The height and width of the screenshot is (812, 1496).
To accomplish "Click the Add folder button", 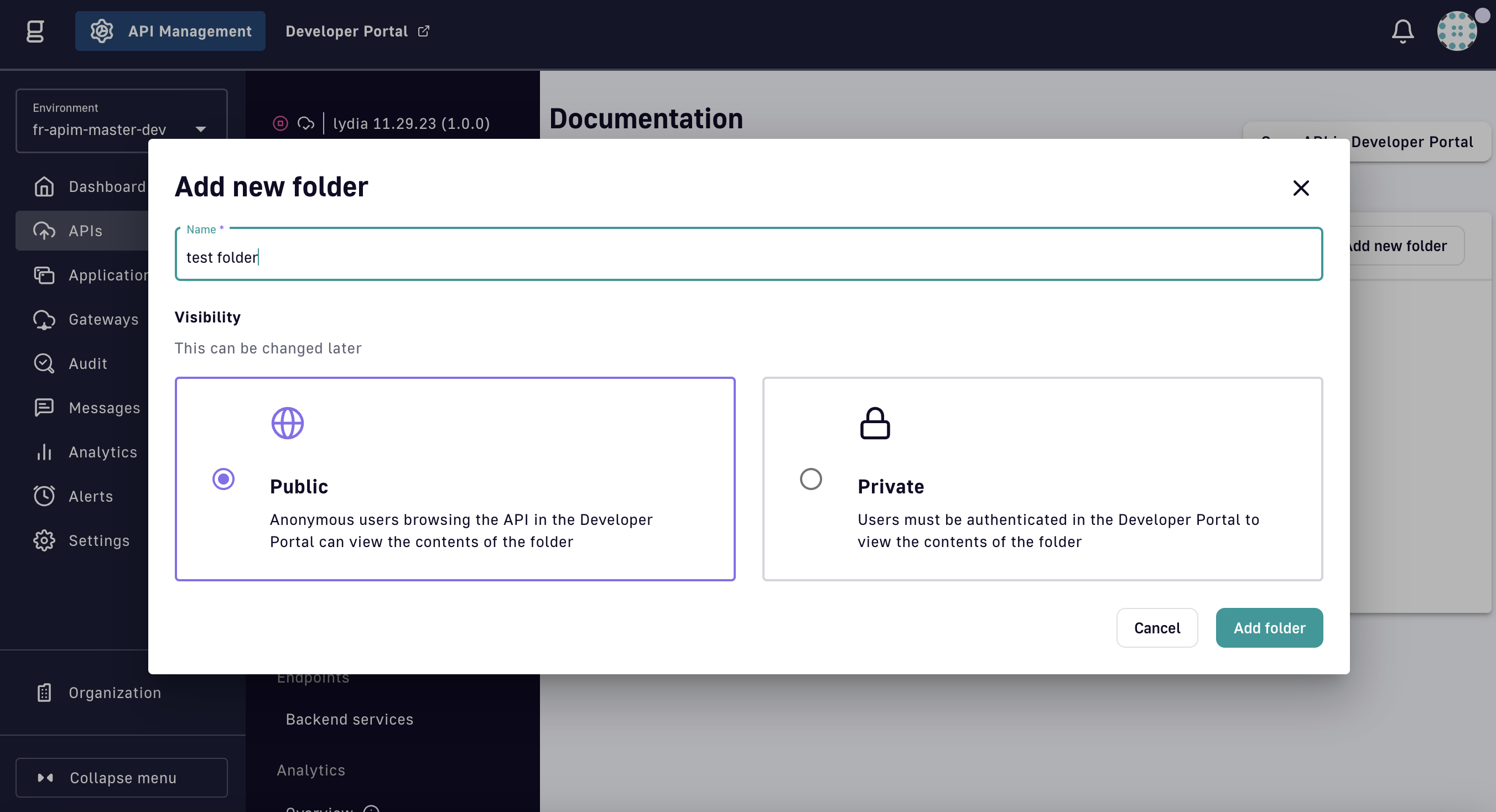I will click(1269, 627).
